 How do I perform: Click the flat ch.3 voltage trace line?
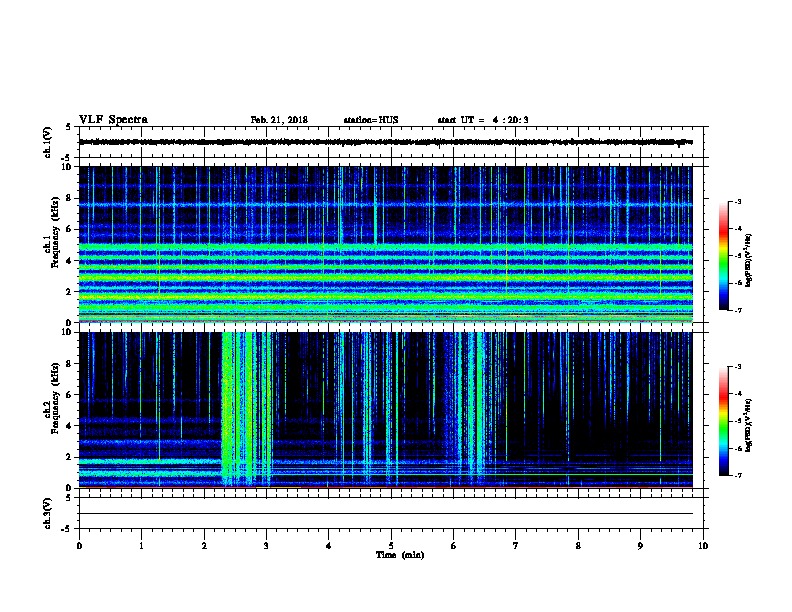pyautogui.click(x=385, y=514)
